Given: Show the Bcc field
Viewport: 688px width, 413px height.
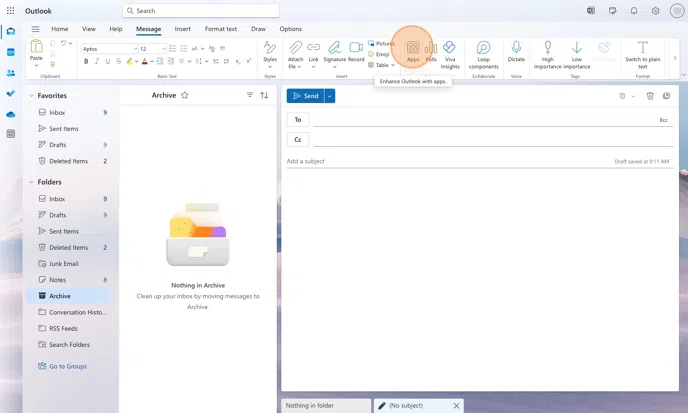Looking at the screenshot, I should coord(663,120).
